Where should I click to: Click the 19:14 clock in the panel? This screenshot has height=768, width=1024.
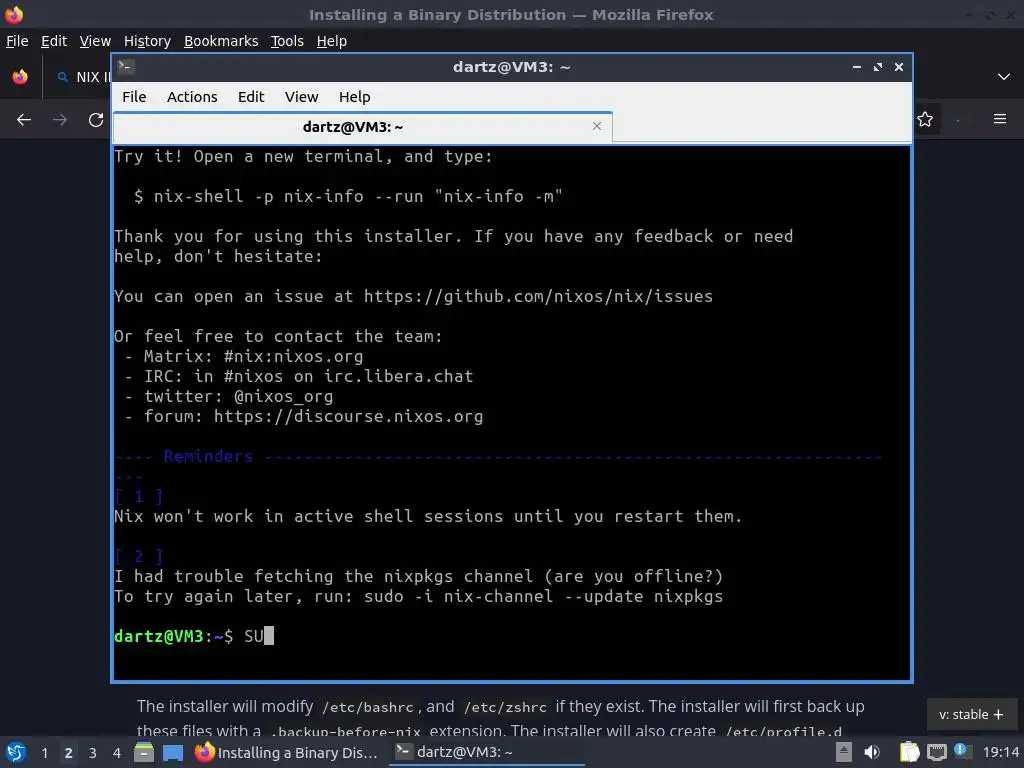click(x=1001, y=752)
